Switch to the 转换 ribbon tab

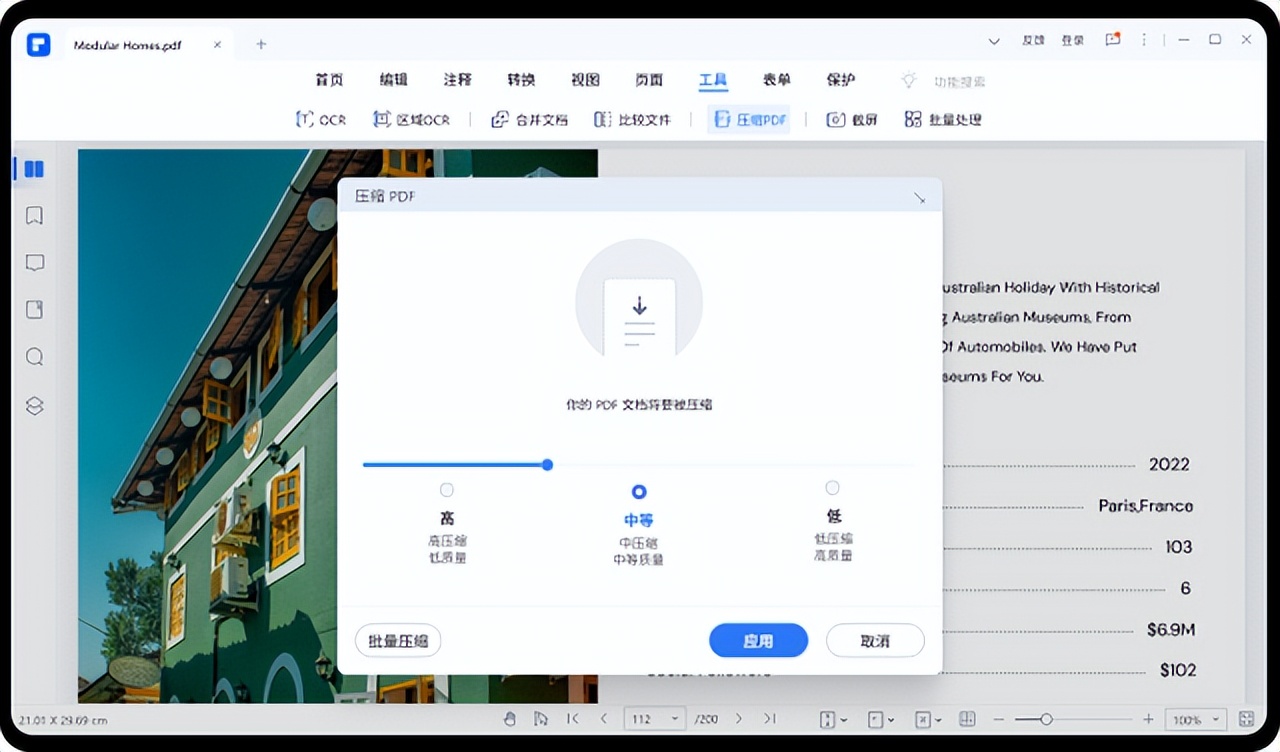tap(521, 80)
